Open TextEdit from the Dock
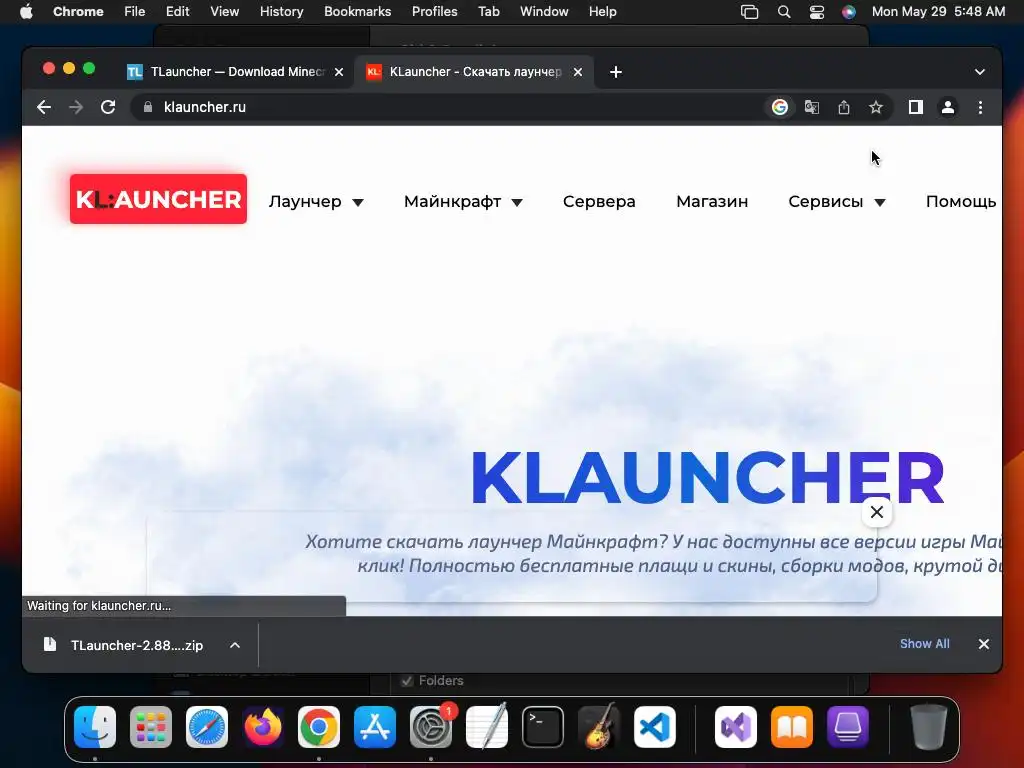 point(487,727)
